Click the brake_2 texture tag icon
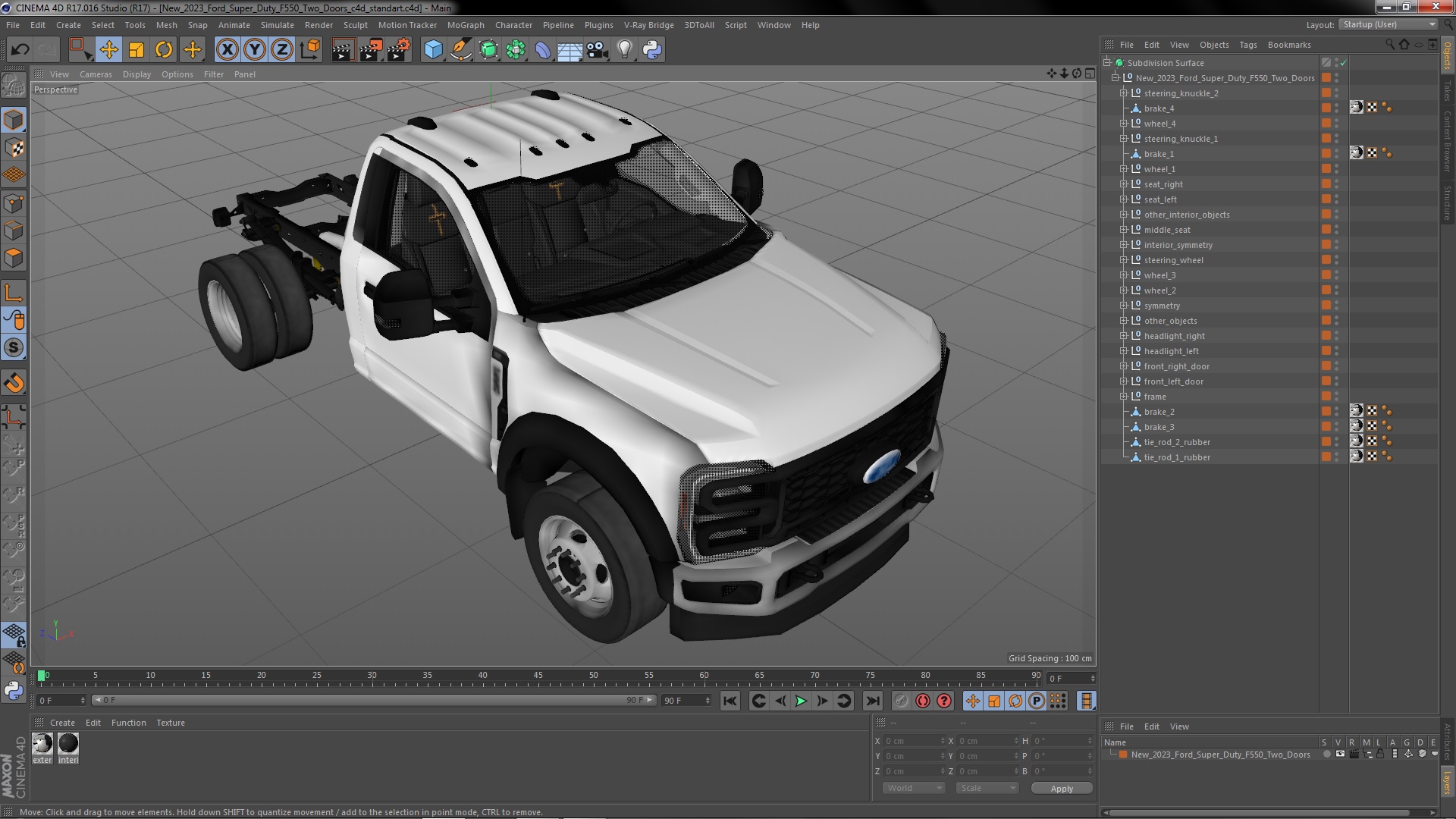 pos(1356,411)
